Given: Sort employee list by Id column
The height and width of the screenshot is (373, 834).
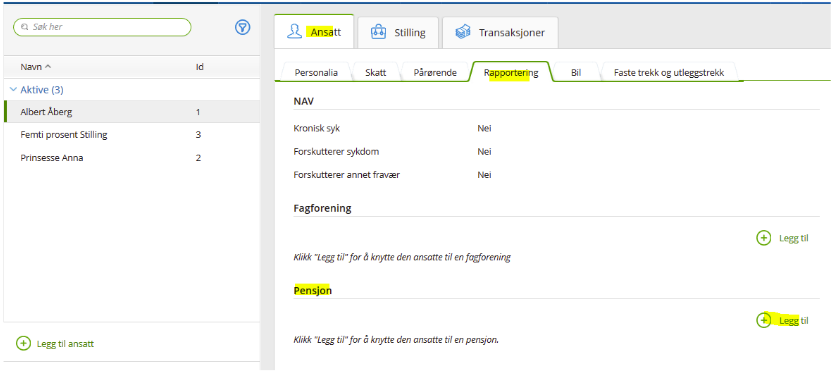Looking at the screenshot, I should (x=199, y=67).
